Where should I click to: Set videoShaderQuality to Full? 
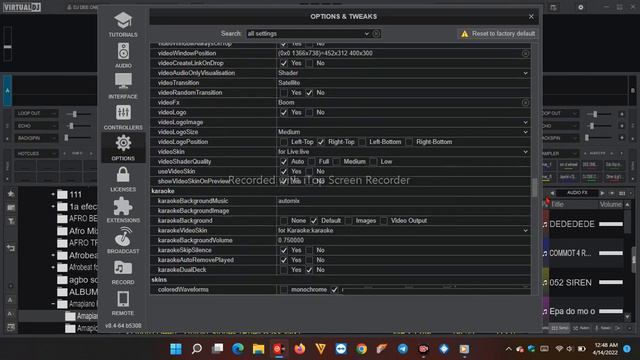tap(312, 162)
